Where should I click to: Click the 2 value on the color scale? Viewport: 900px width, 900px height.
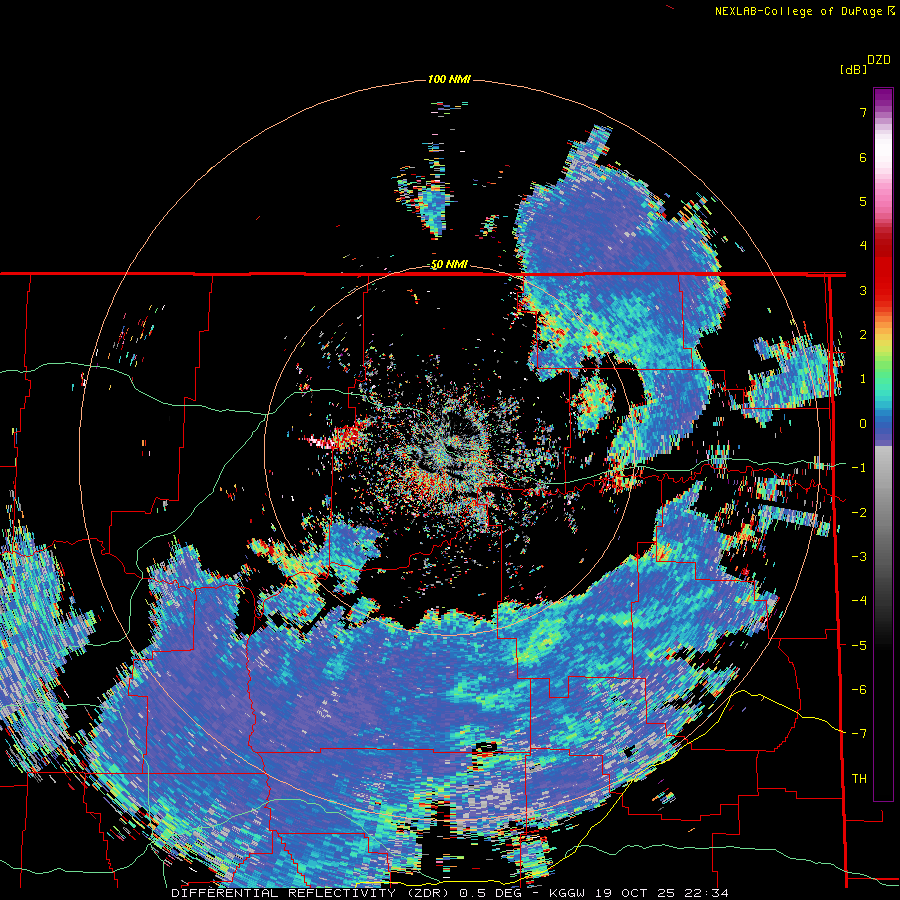(863, 335)
